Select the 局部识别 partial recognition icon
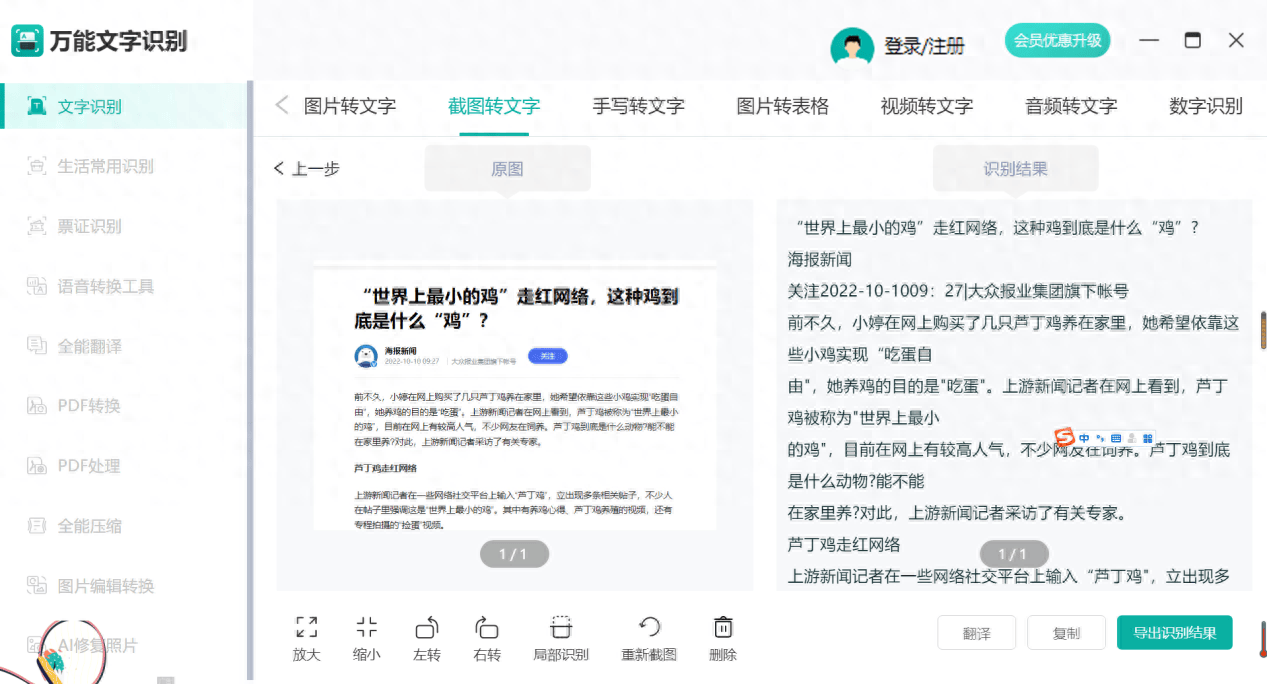1267x684 pixels. [560, 628]
